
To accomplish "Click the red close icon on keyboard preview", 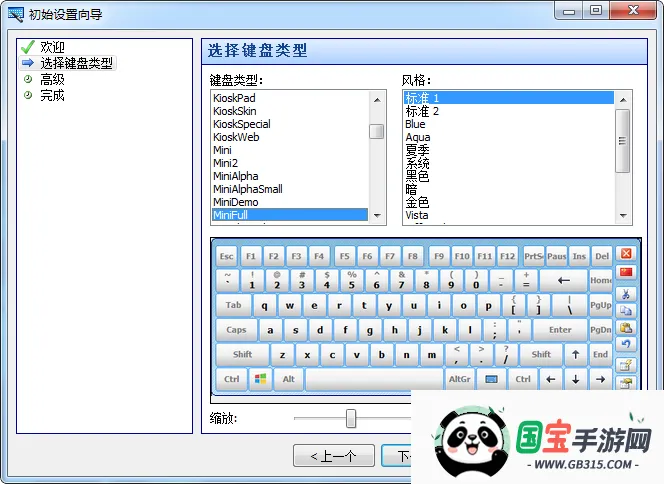I will [627, 255].
